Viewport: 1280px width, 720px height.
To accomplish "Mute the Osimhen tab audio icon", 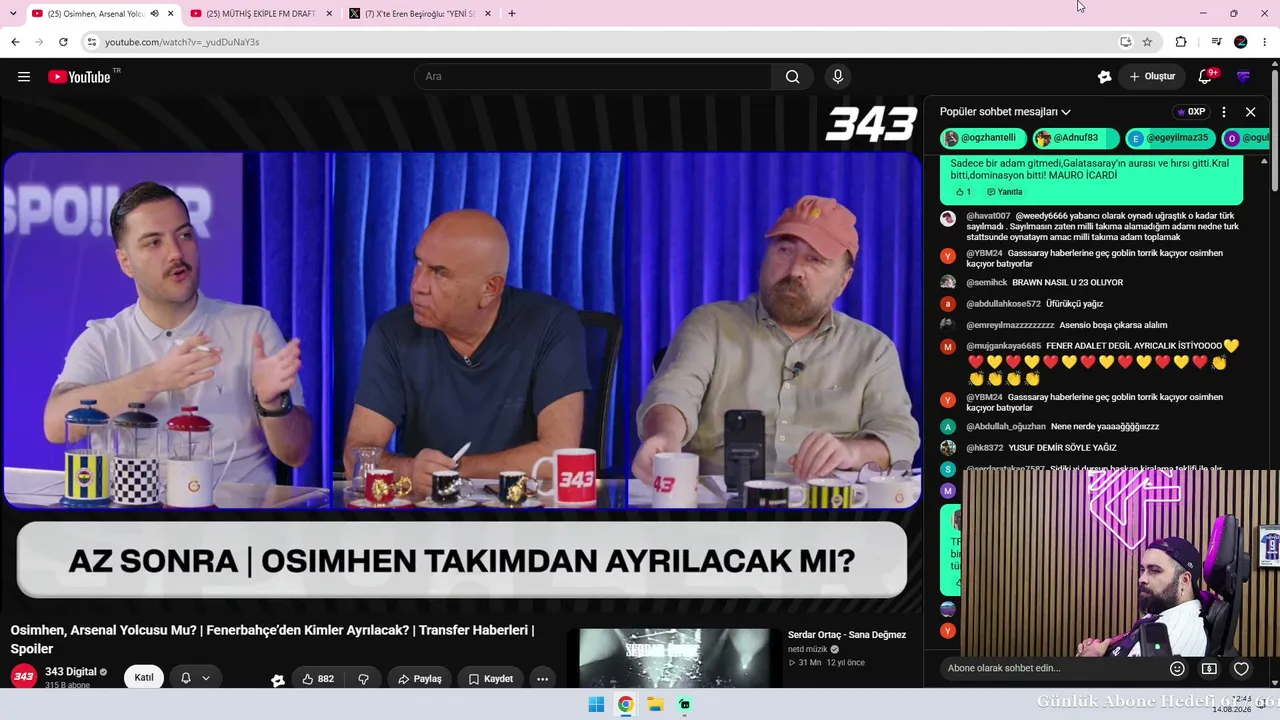I will point(154,14).
